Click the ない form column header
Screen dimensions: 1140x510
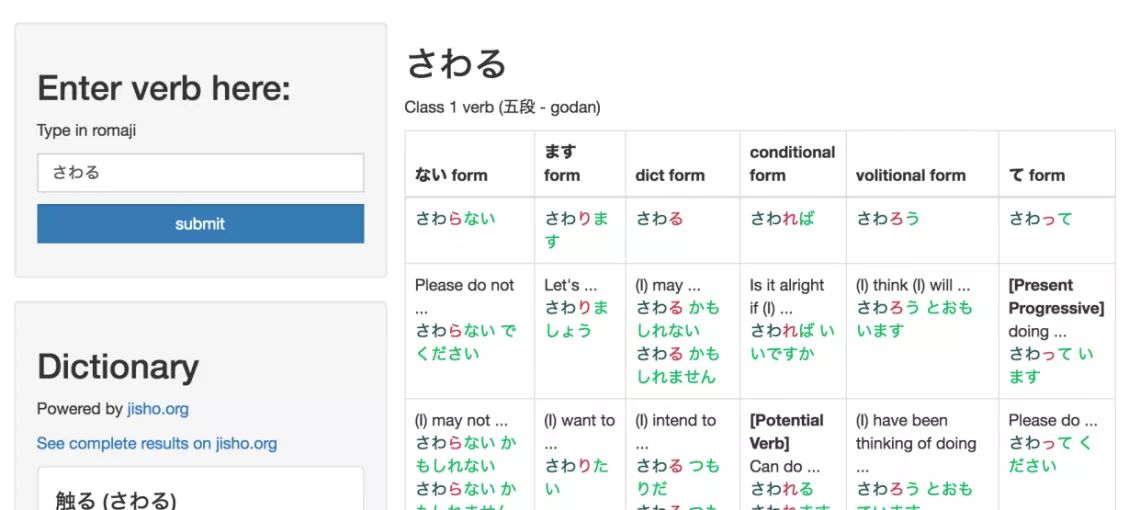tap(451, 175)
